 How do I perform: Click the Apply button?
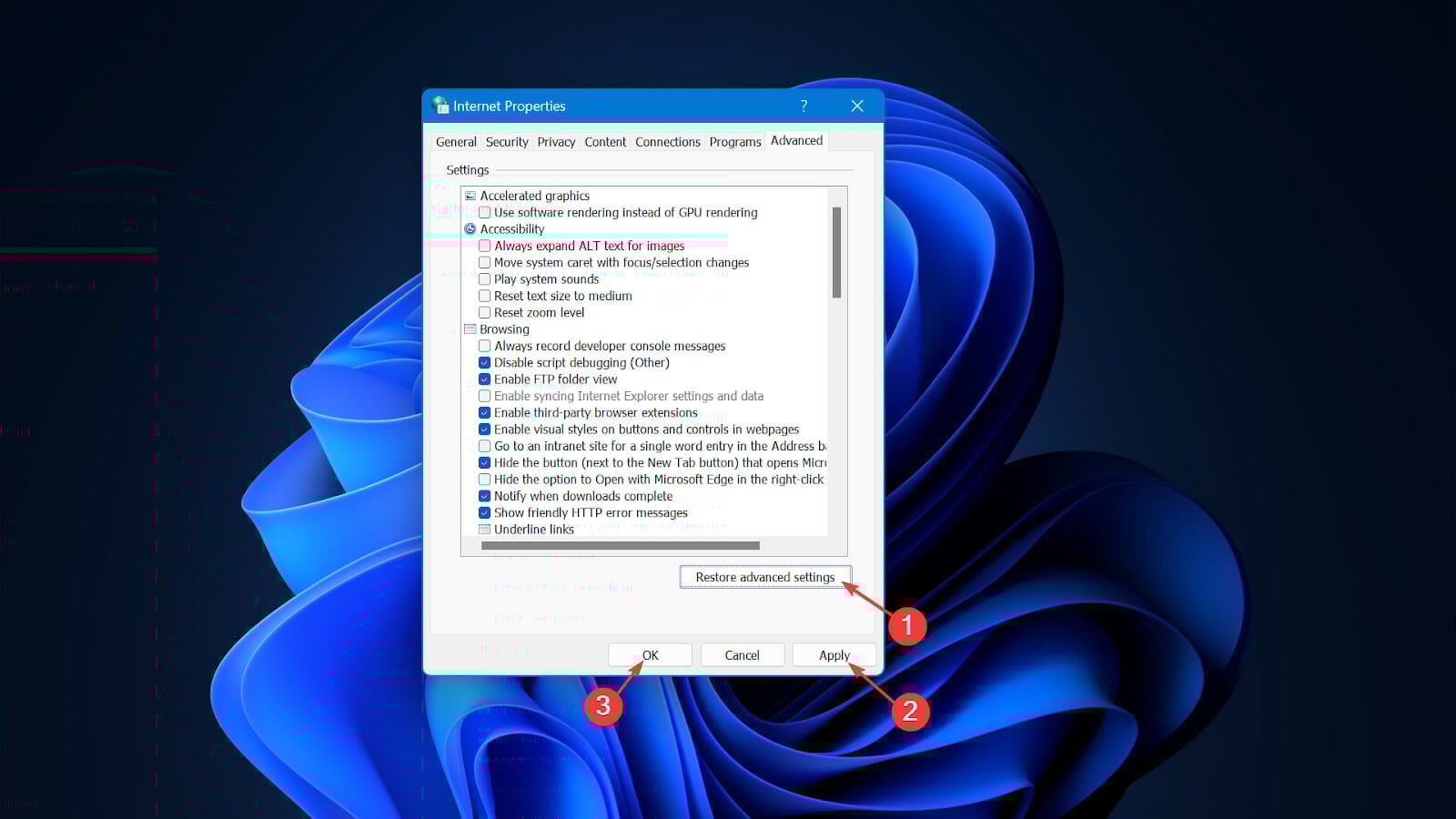(834, 655)
